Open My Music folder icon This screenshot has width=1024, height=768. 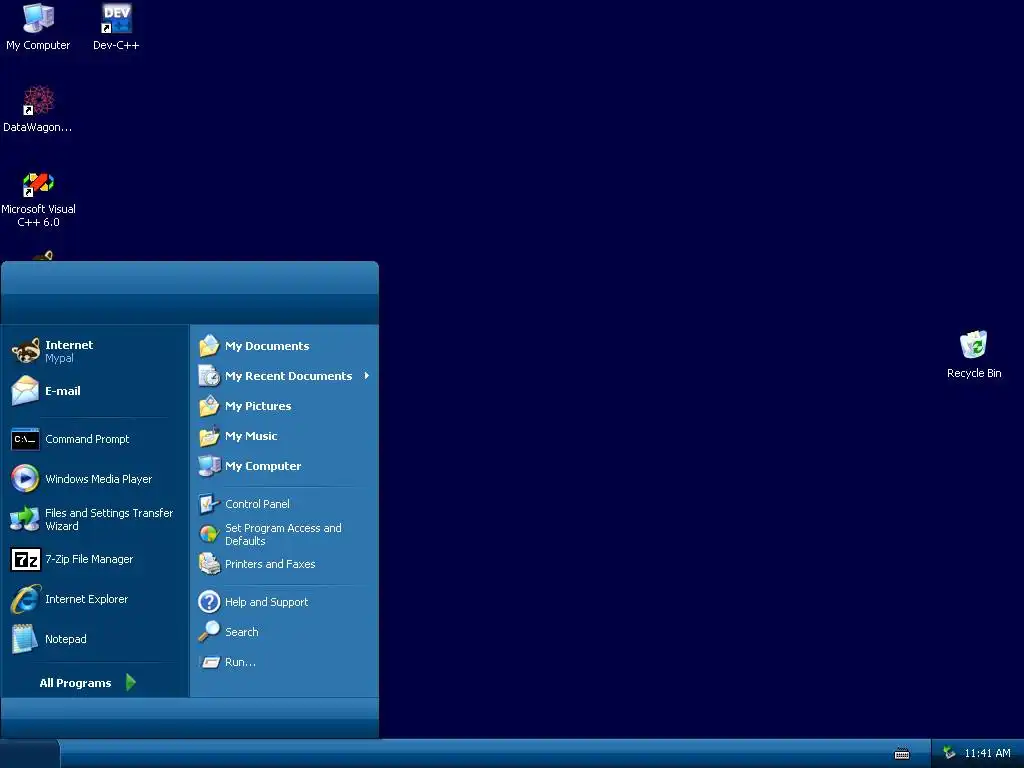[209, 436]
